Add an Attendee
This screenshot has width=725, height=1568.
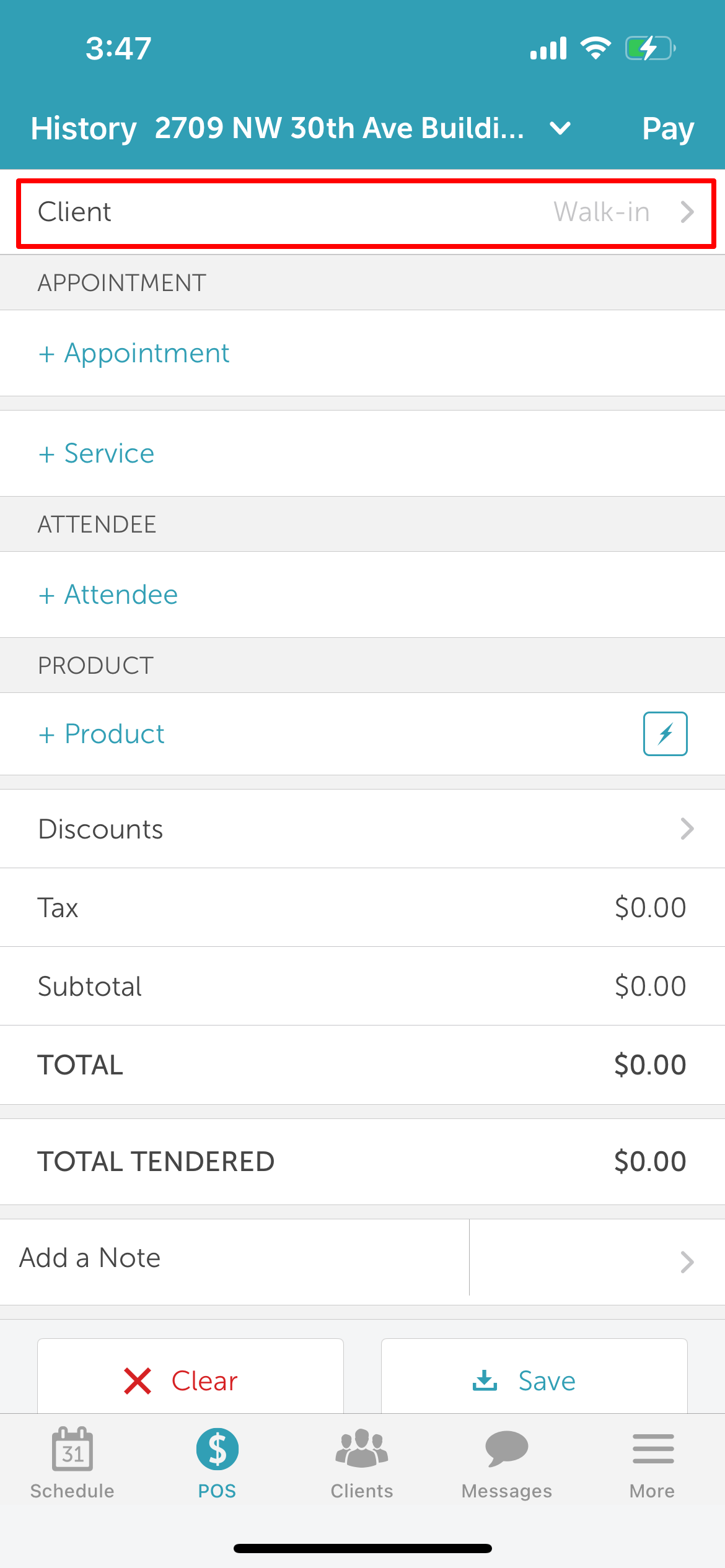(108, 595)
